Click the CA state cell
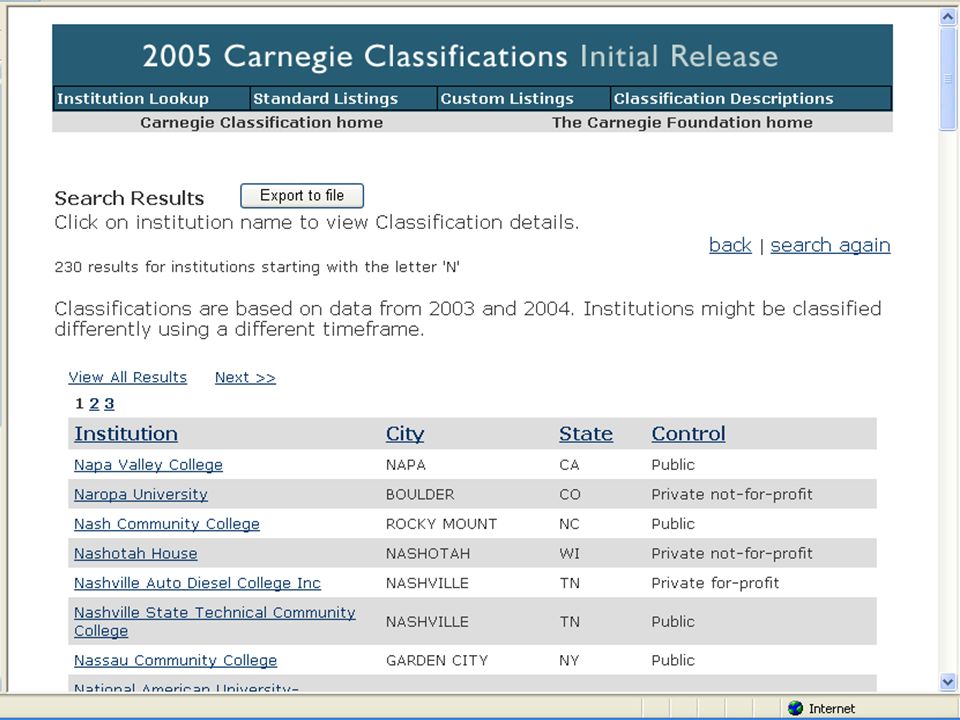The width and height of the screenshot is (960, 720). pyautogui.click(x=569, y=465)
